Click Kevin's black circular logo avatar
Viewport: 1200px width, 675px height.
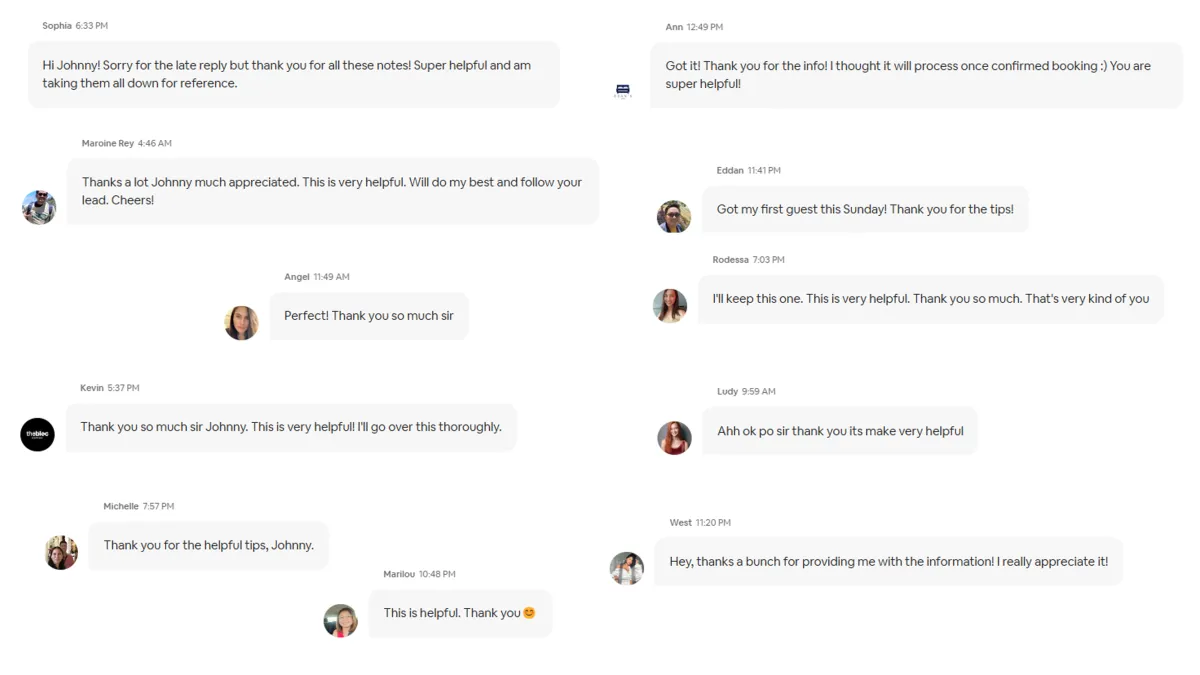(x=38, y=434)
